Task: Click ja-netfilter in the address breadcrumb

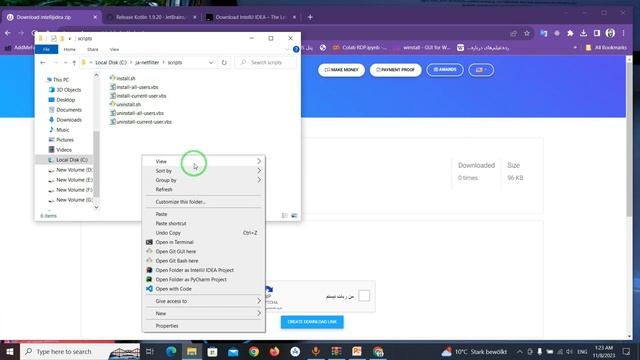Action: (147, 62)
